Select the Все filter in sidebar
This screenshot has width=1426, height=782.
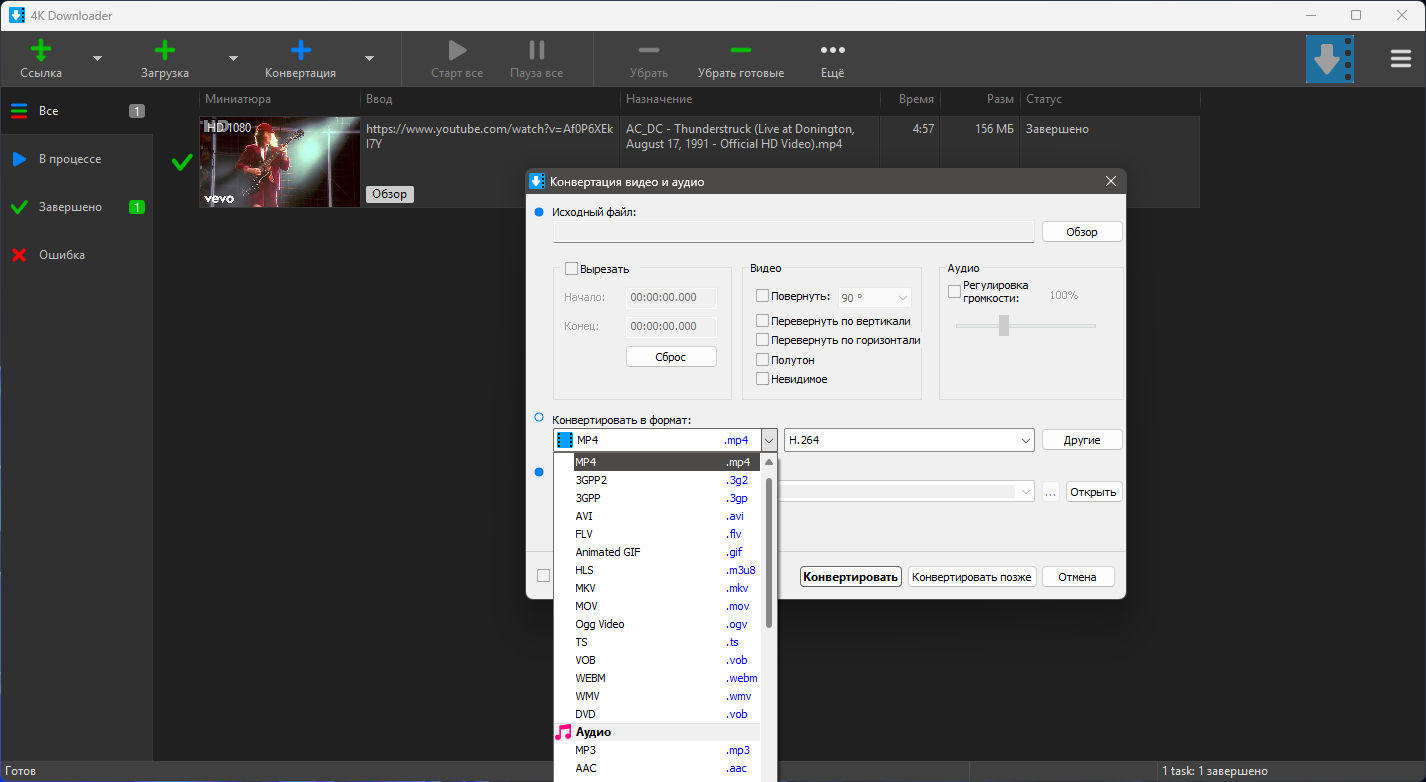point(77,111)
